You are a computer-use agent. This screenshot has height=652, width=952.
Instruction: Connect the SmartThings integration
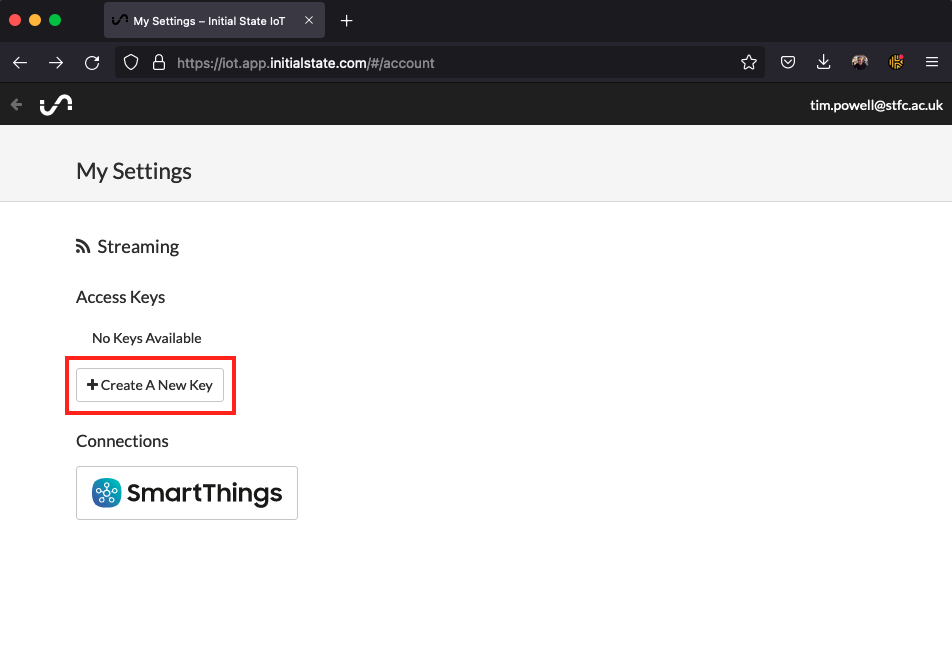[187, 493]
